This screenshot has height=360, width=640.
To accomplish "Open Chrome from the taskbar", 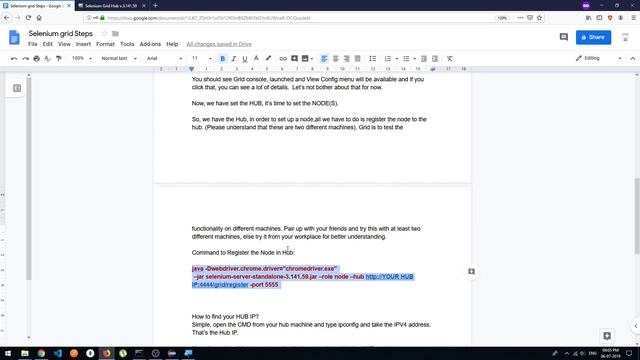I will pos(41,353).
